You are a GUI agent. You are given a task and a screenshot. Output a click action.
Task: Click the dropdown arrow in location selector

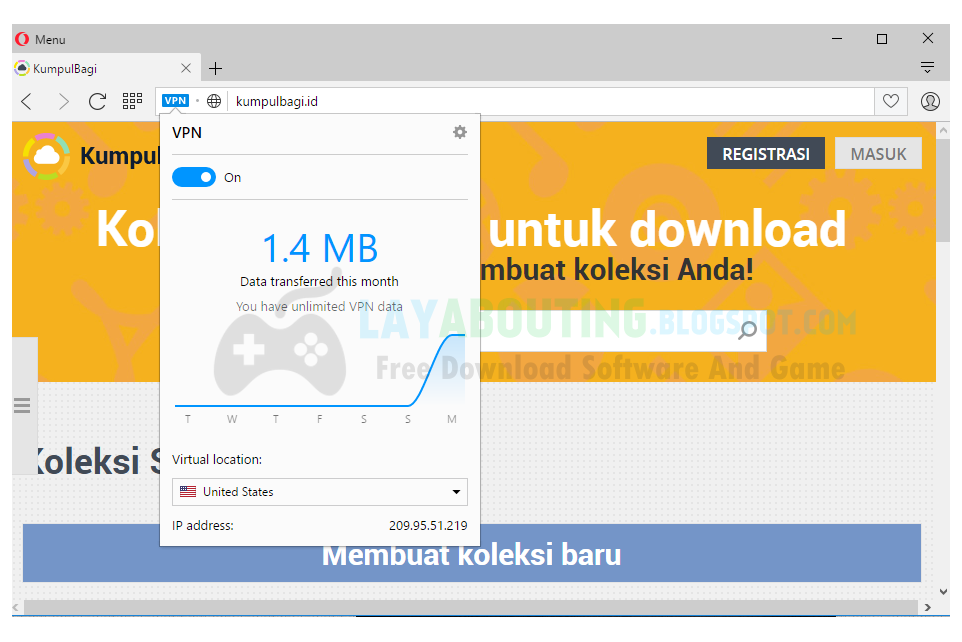tap(456, 492)
